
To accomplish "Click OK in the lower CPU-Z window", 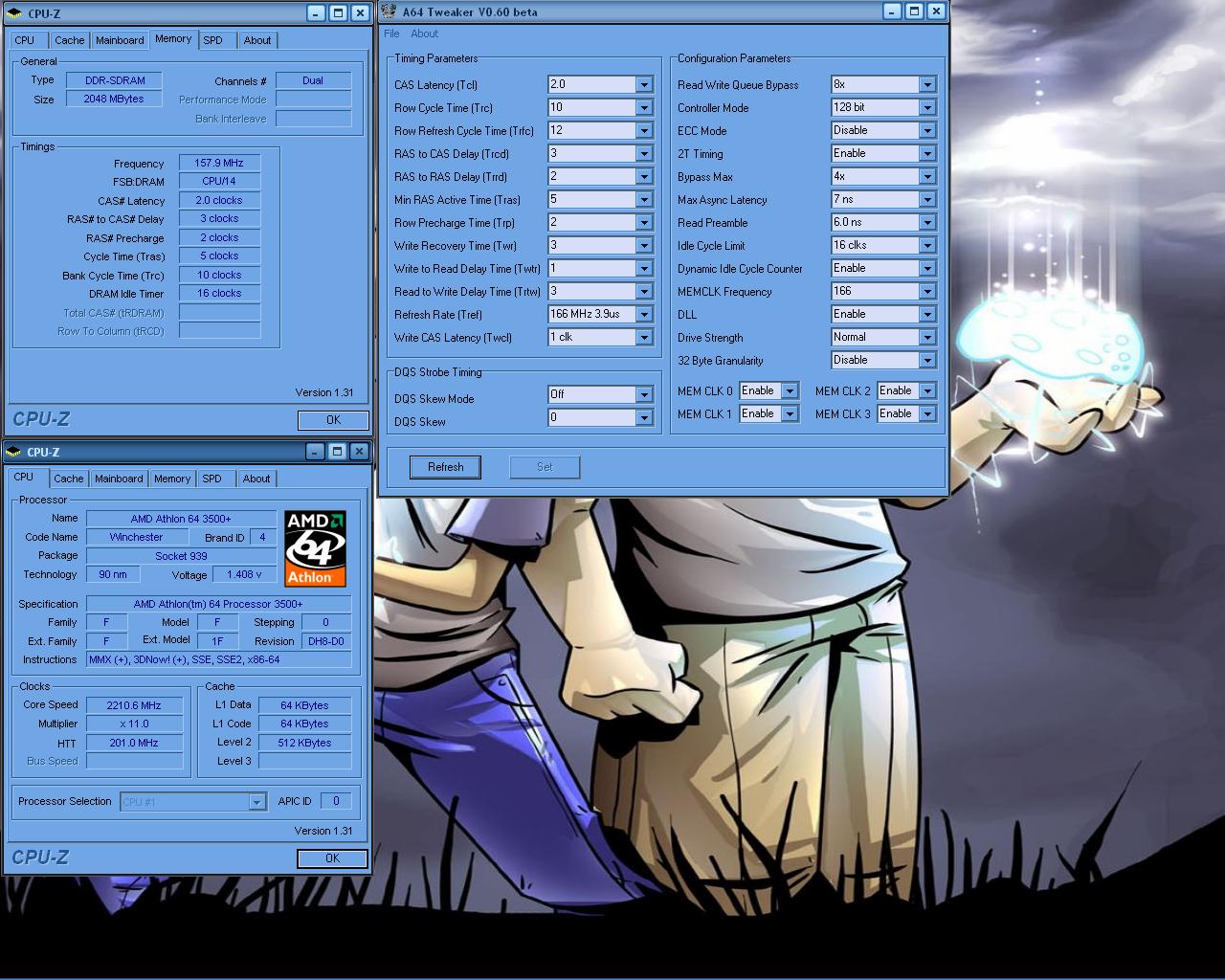I will pos(333,858).
